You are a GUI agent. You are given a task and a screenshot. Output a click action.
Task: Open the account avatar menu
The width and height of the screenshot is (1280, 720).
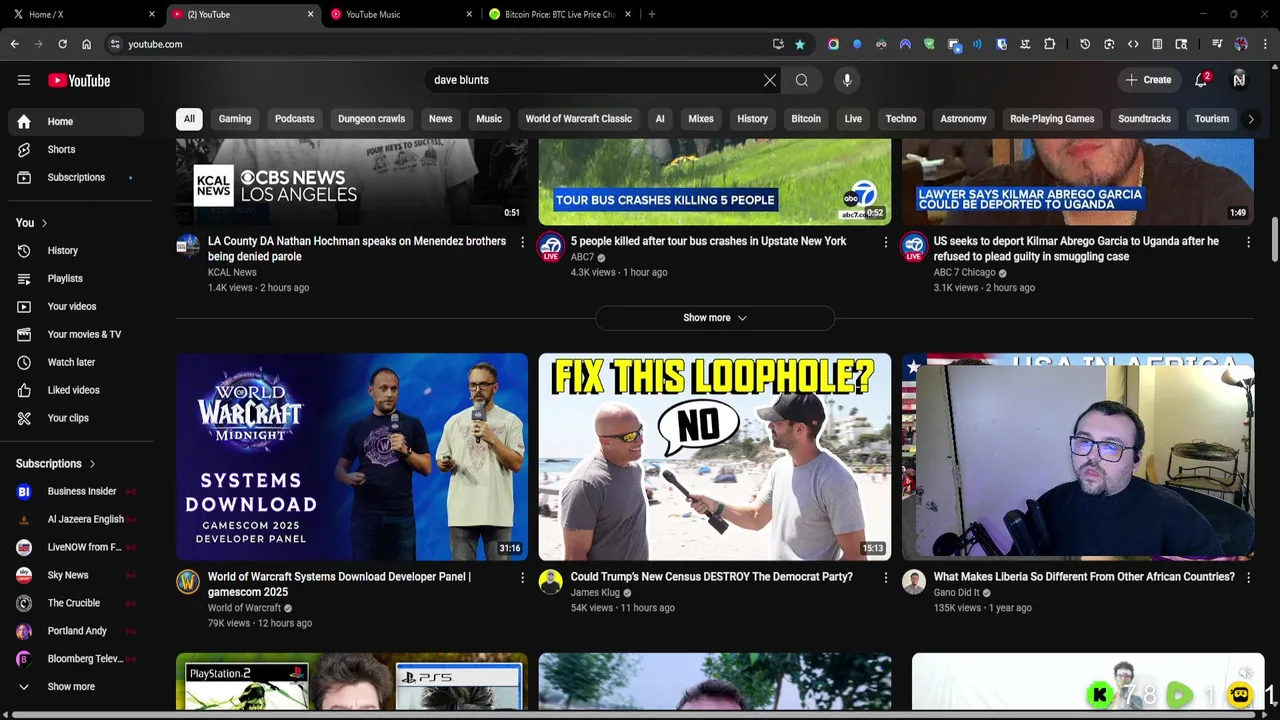(1239, 80)
